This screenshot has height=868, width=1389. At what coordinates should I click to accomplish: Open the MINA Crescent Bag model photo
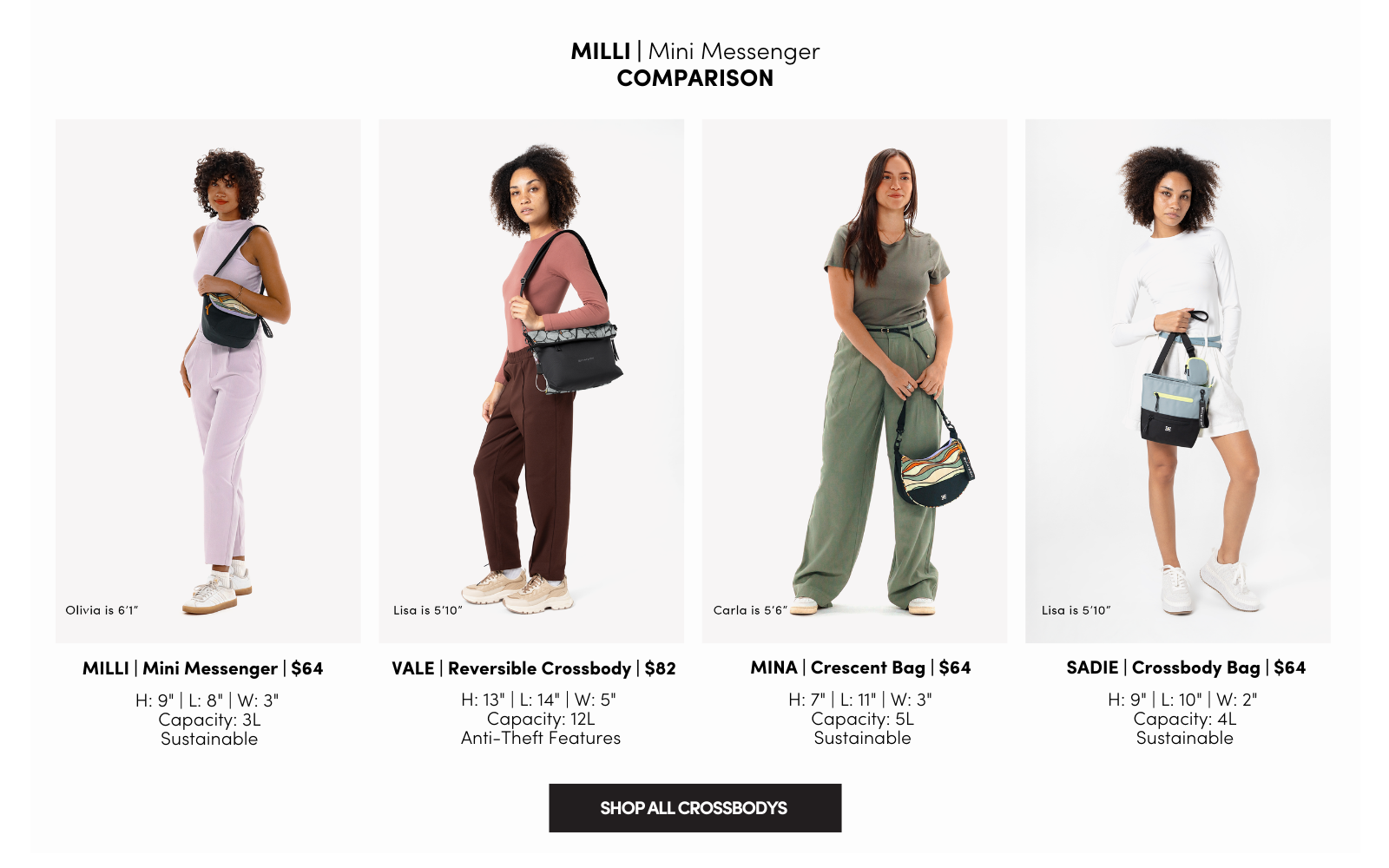click(854, 381)
